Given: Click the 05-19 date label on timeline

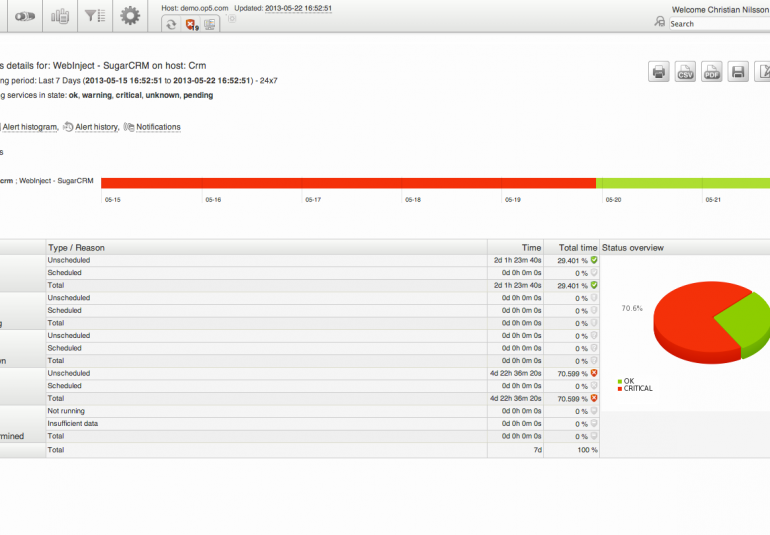Looking at the screenshot, I should pyautogui.click(x=513, y=200).
